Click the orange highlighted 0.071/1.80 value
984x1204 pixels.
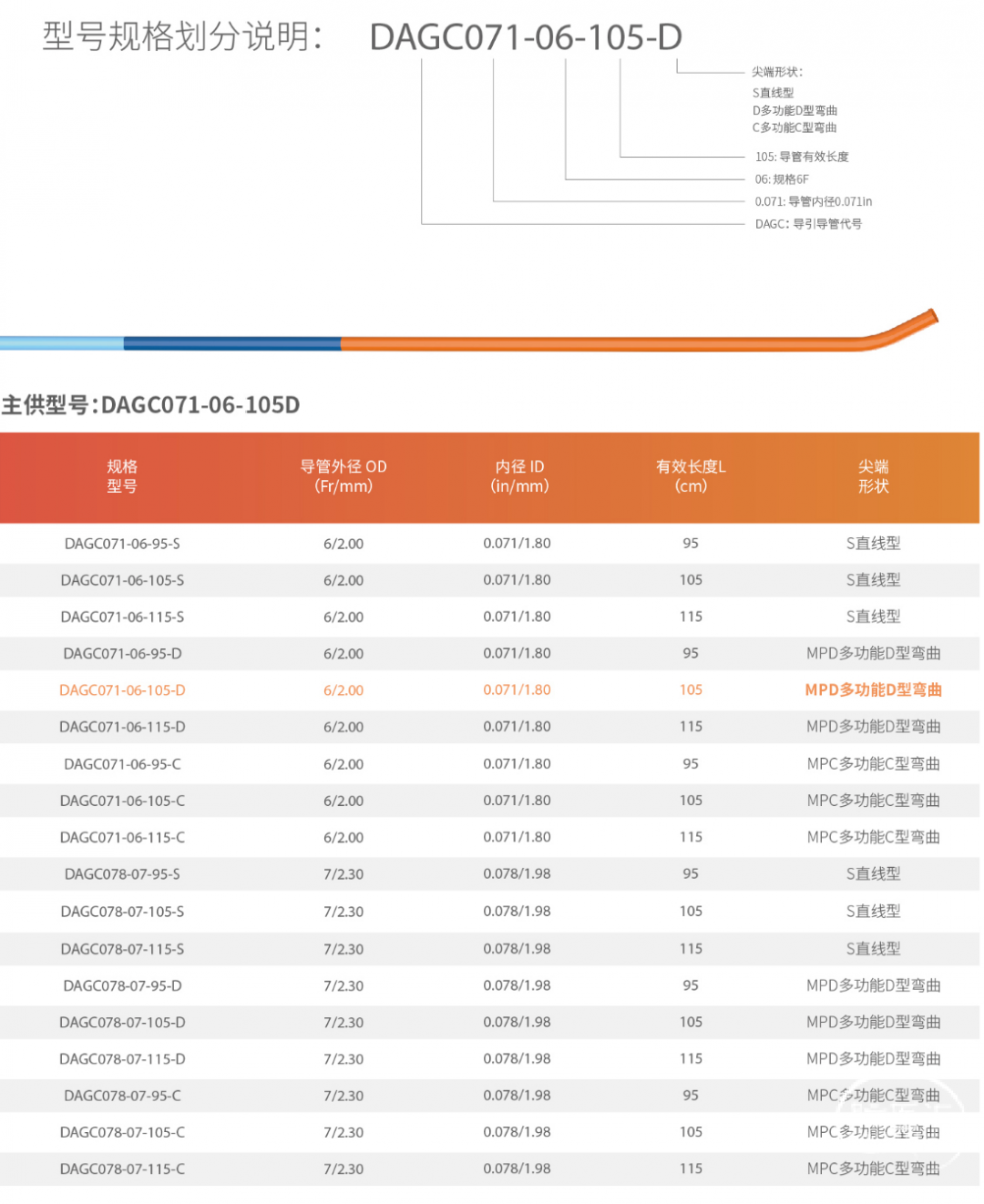(x=517, y=689)
